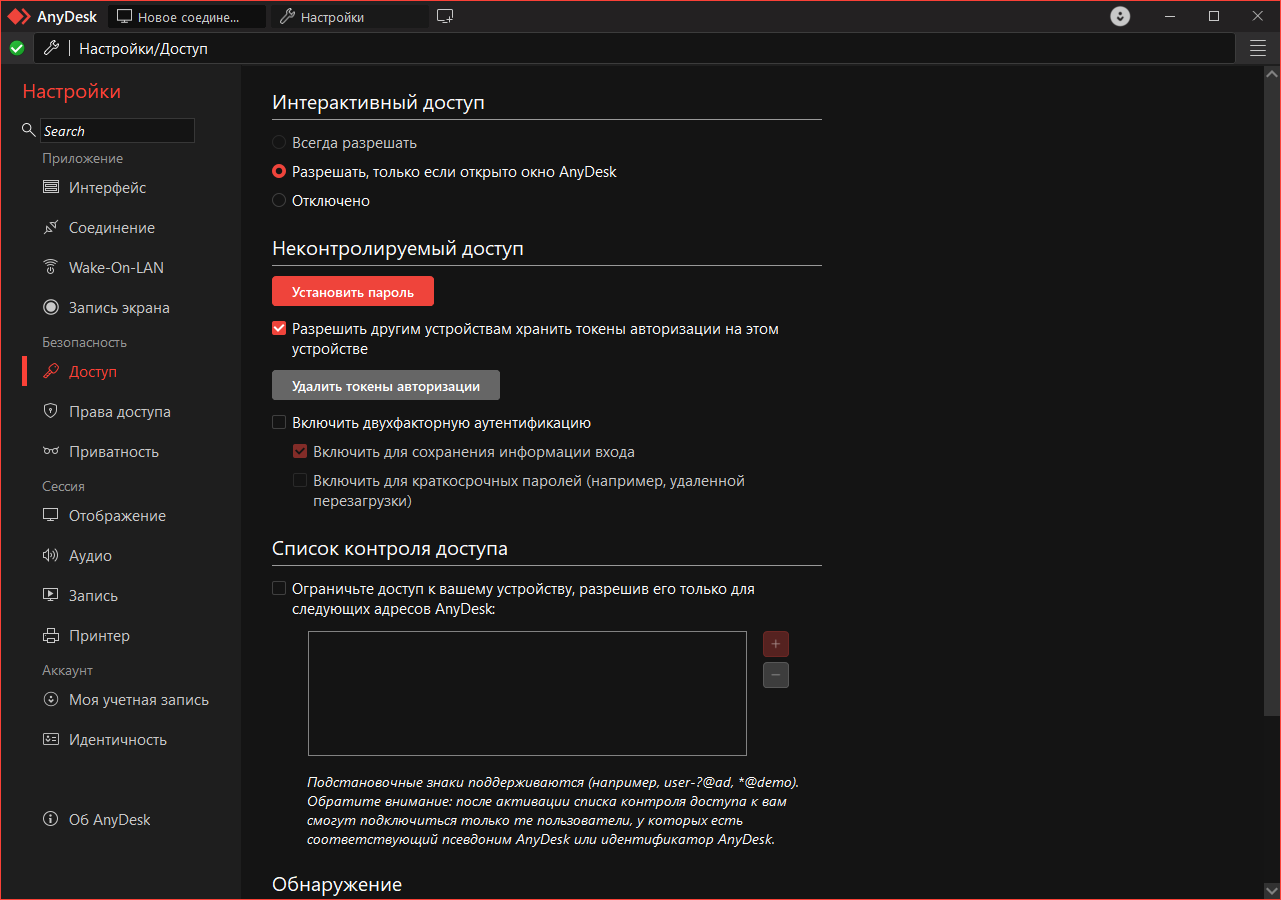Click the shield icon for Права доступа
Image resolution: width=1281 pixels, height=900 pixels.
click(x=50, y=412)
